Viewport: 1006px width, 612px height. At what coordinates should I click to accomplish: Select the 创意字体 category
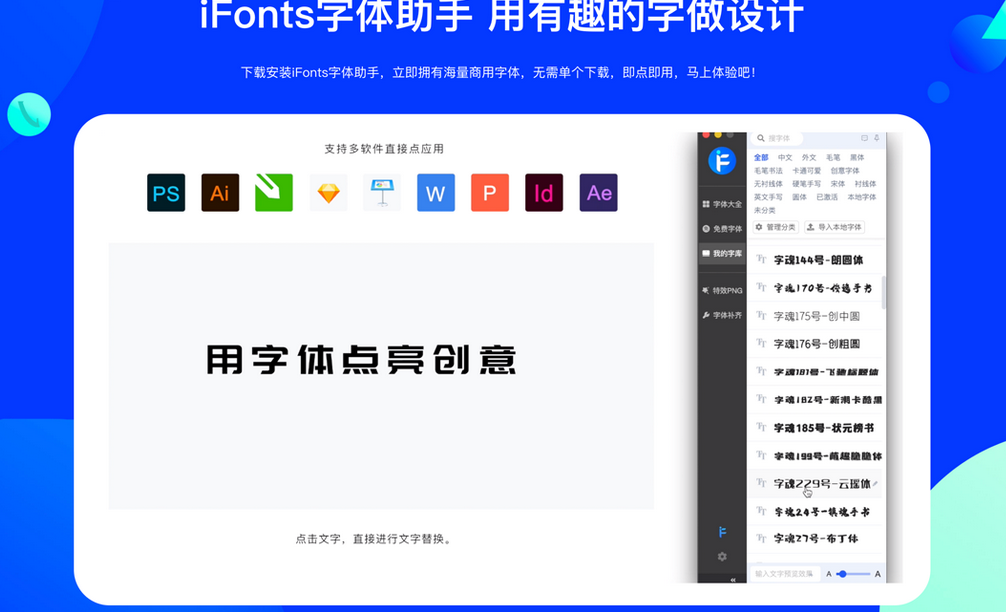click(x=845, y=171)
